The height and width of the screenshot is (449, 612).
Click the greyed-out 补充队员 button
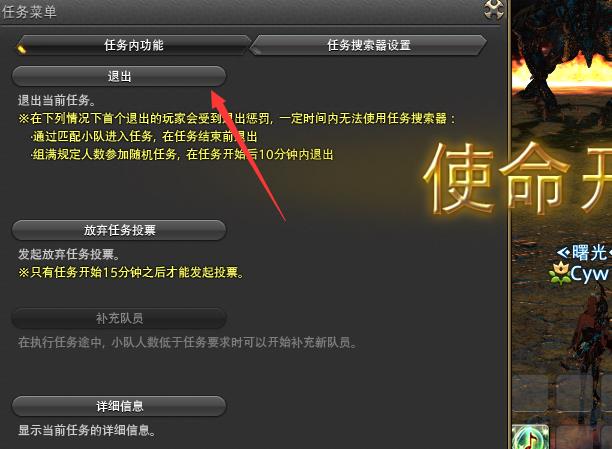point(119,318)
